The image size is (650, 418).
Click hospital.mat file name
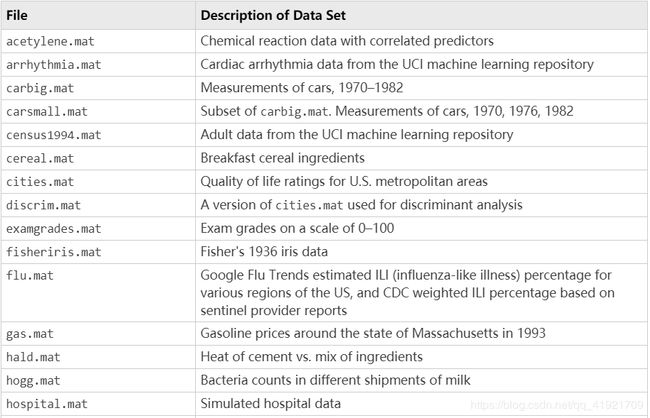(47, 404)
